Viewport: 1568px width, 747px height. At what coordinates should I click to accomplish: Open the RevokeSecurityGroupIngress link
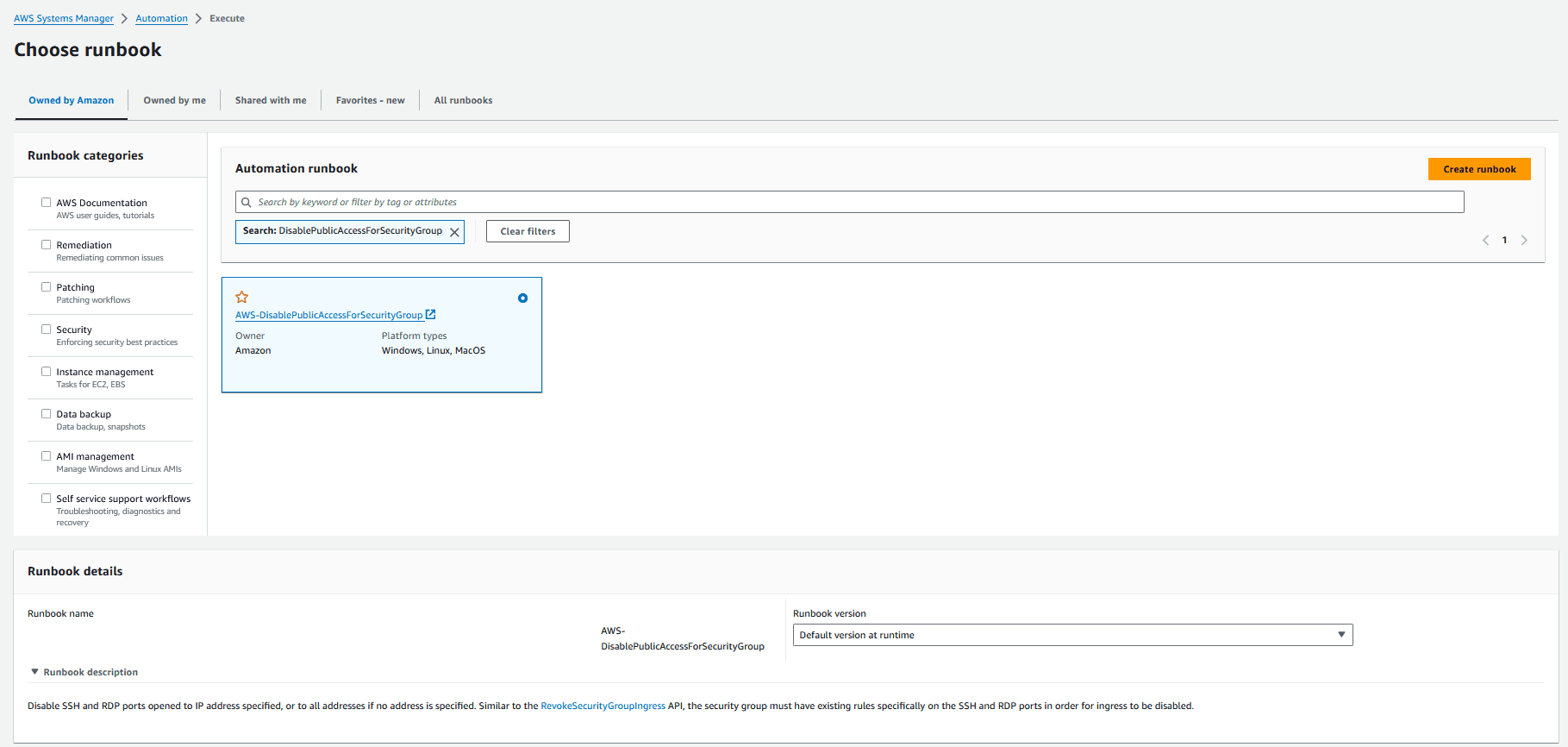603,706
